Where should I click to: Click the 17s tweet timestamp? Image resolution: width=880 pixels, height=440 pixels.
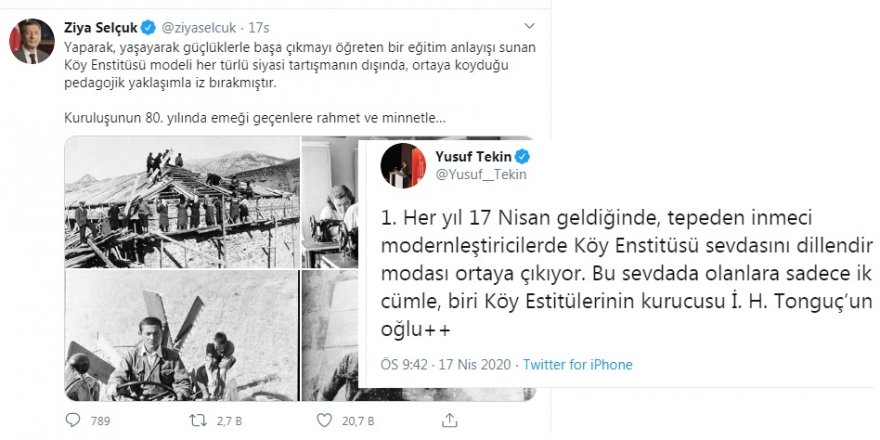click(x=259, y=26)
